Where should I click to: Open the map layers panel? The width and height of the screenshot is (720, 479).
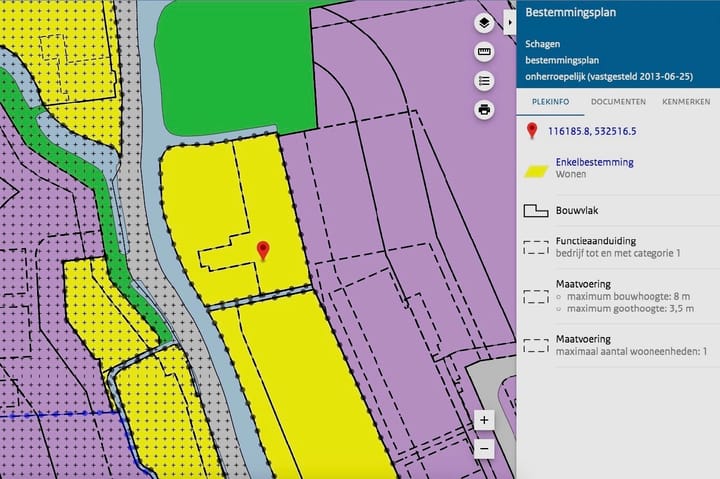coord(484,23)
